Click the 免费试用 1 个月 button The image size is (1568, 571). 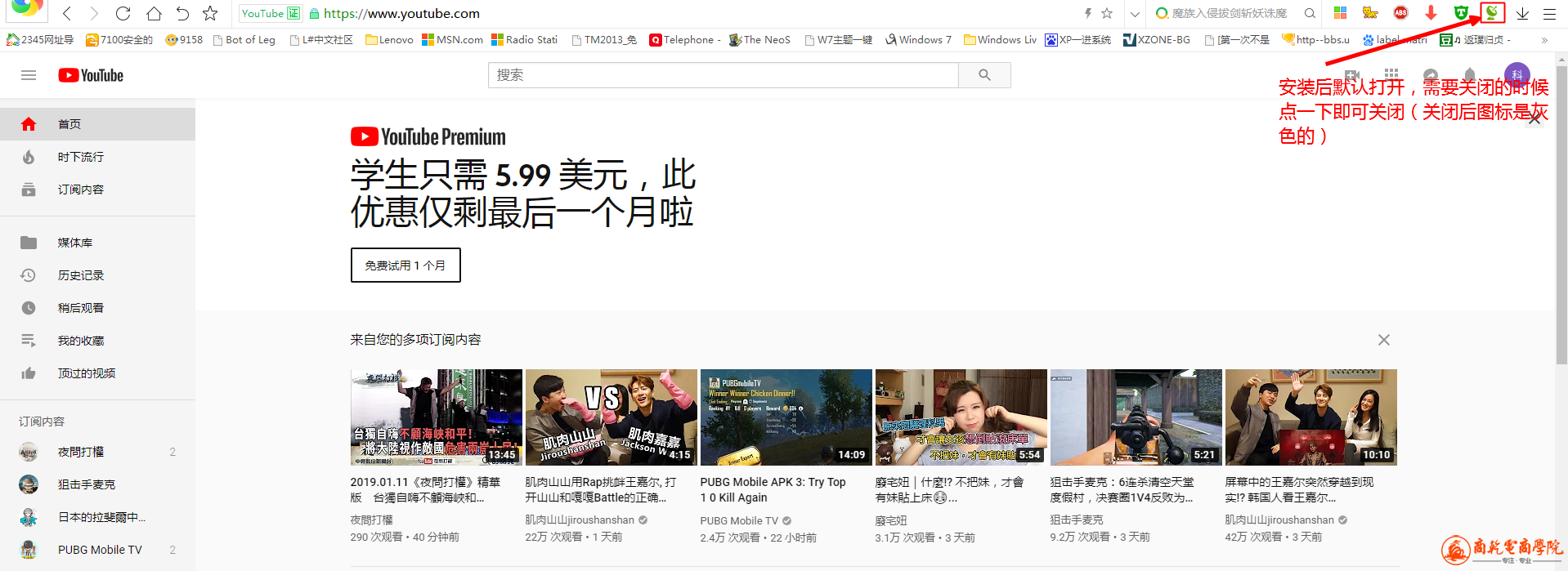point(405,265)
